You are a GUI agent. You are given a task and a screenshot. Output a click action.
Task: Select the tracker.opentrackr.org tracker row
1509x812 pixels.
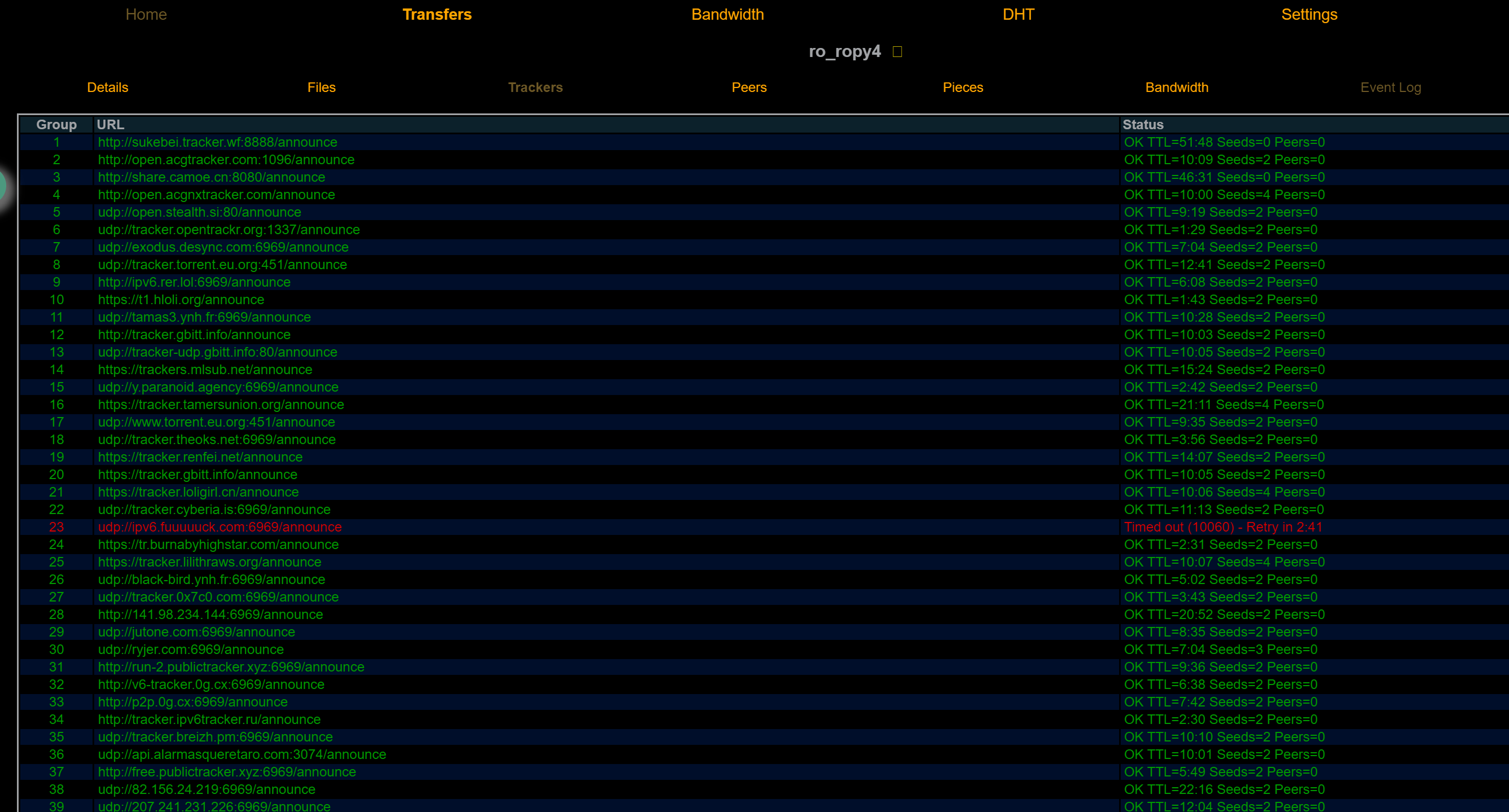[x=229, y=230]
